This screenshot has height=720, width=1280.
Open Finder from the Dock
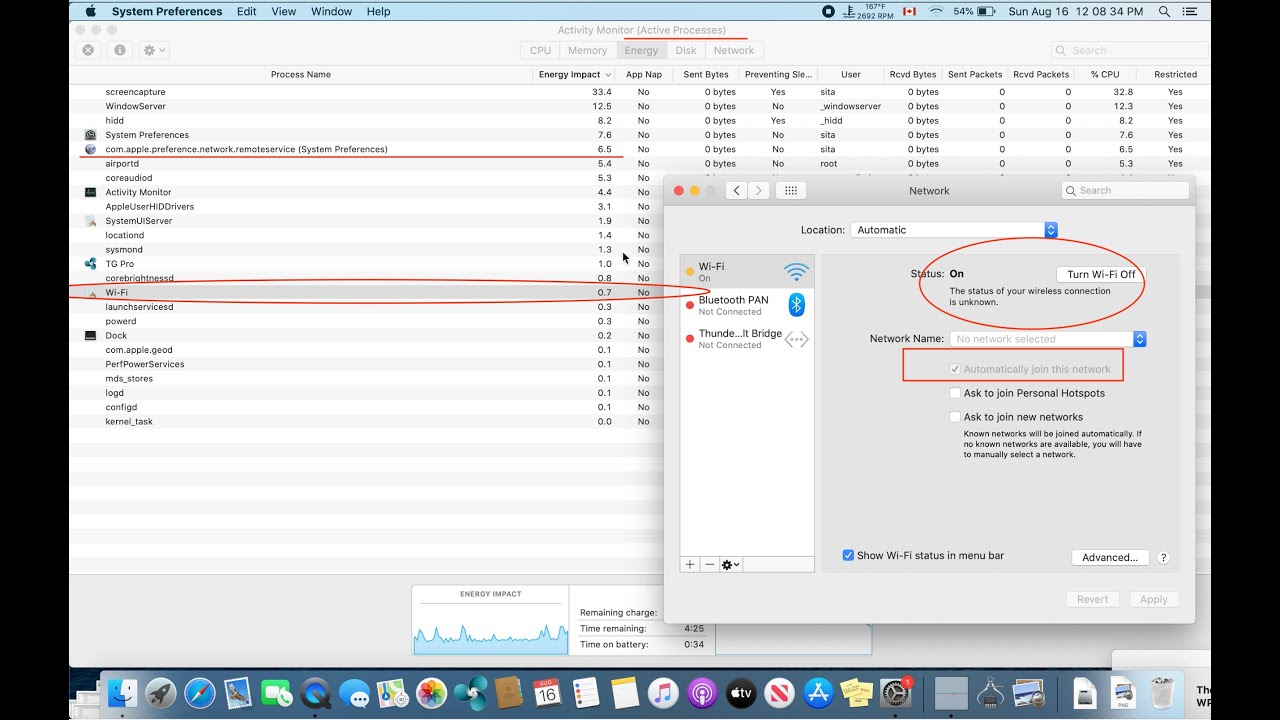point(124,692)
